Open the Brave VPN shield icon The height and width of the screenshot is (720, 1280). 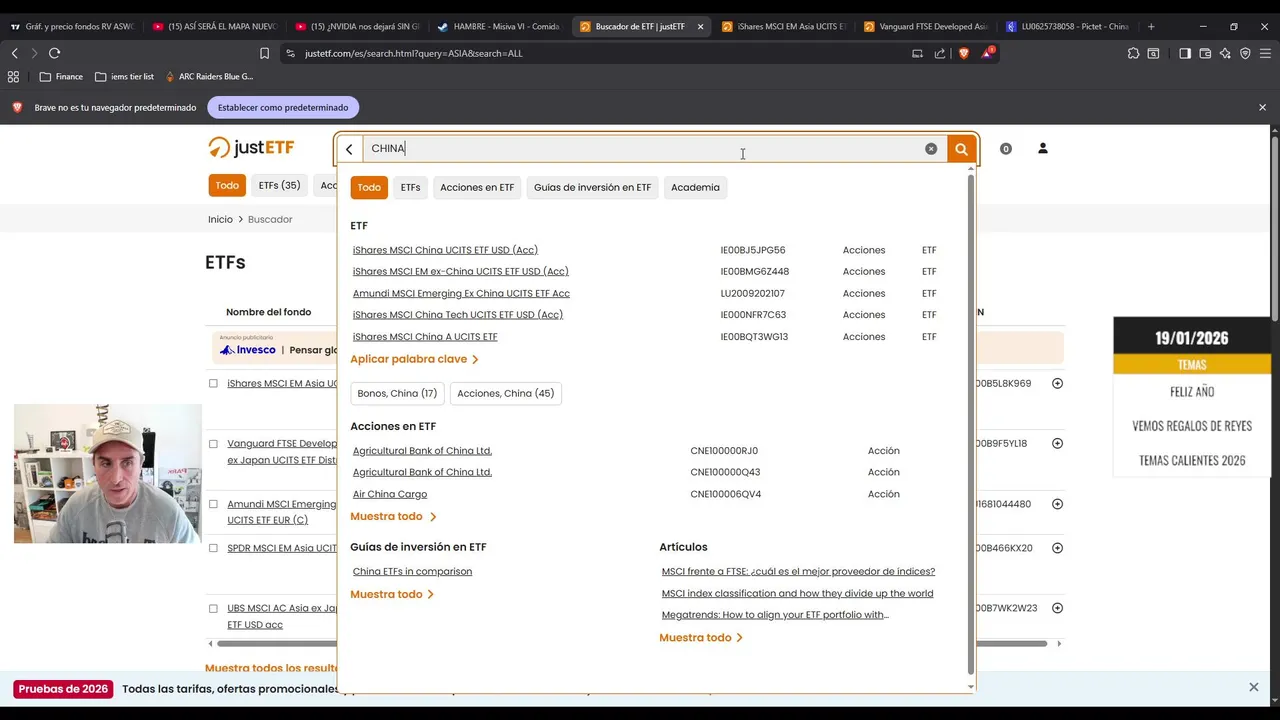[1245, 53]
